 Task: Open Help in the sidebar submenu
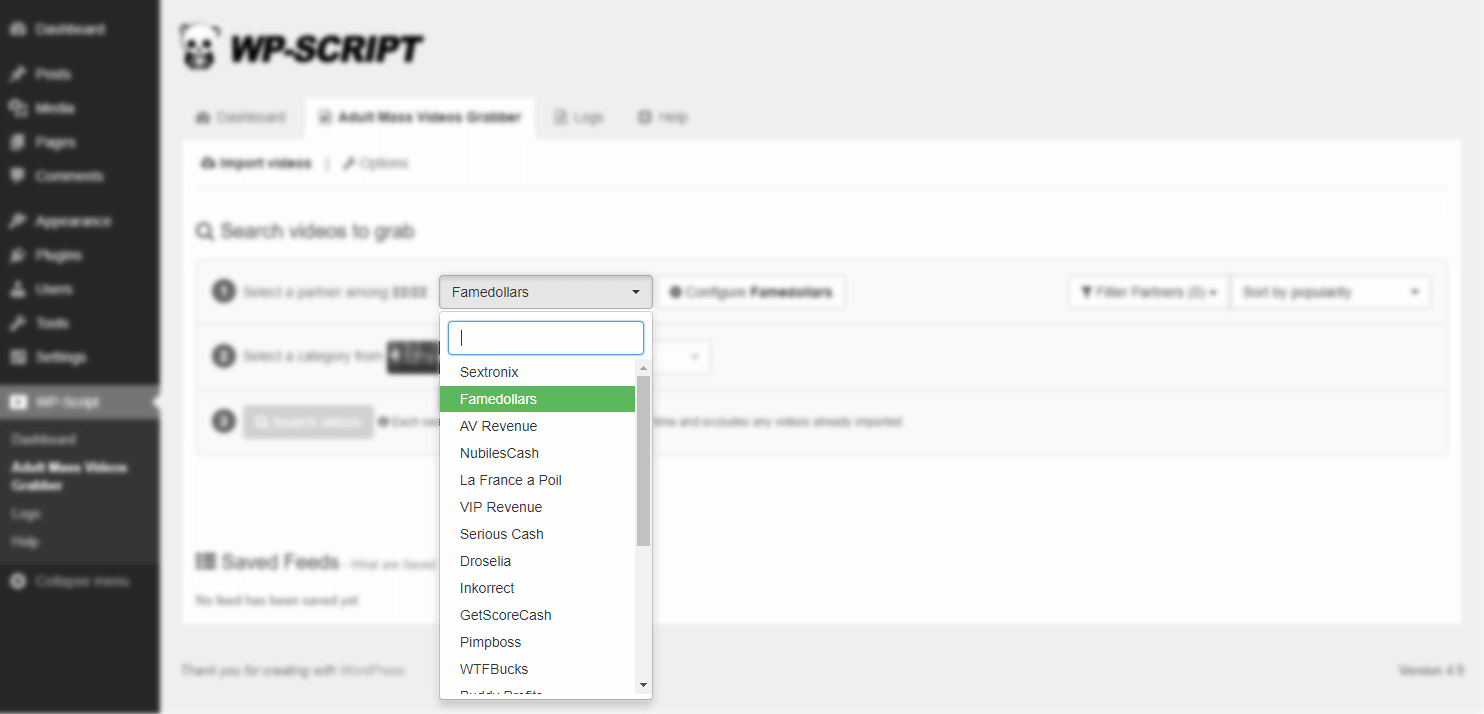[25, 541]
